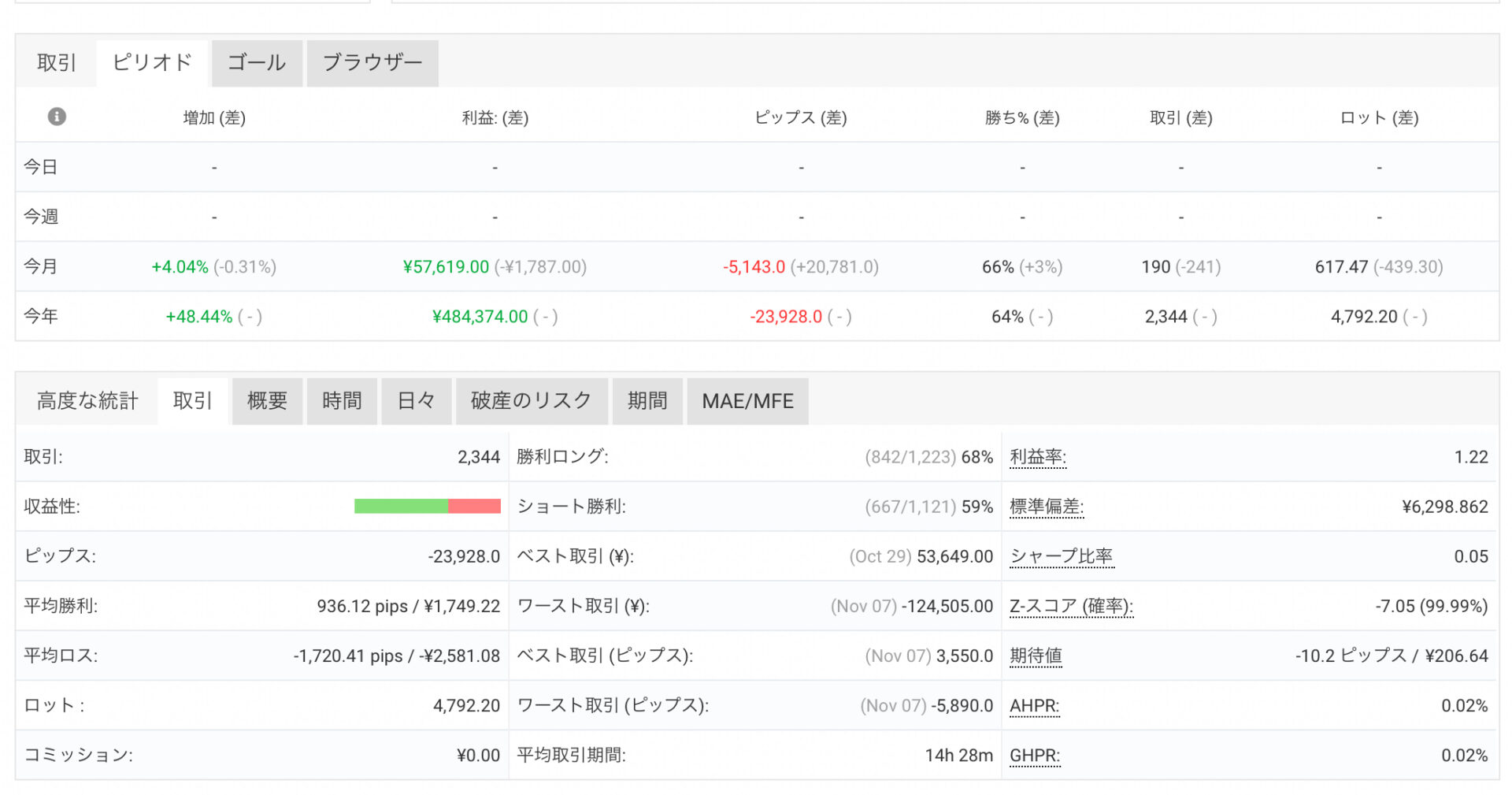
Task: Click the GHPR underlined label
Action: 1035,756
